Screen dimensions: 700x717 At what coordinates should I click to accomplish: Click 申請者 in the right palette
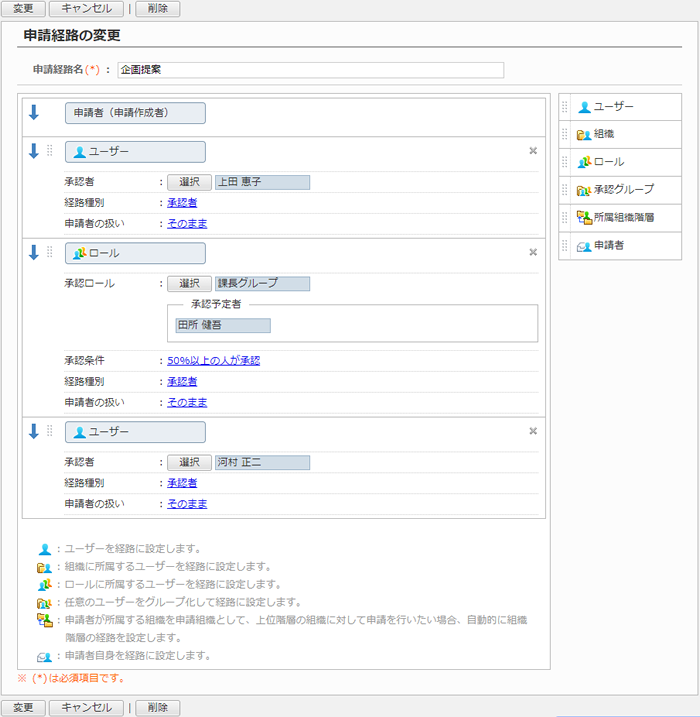pyautogui.click(x=608, y=245)
